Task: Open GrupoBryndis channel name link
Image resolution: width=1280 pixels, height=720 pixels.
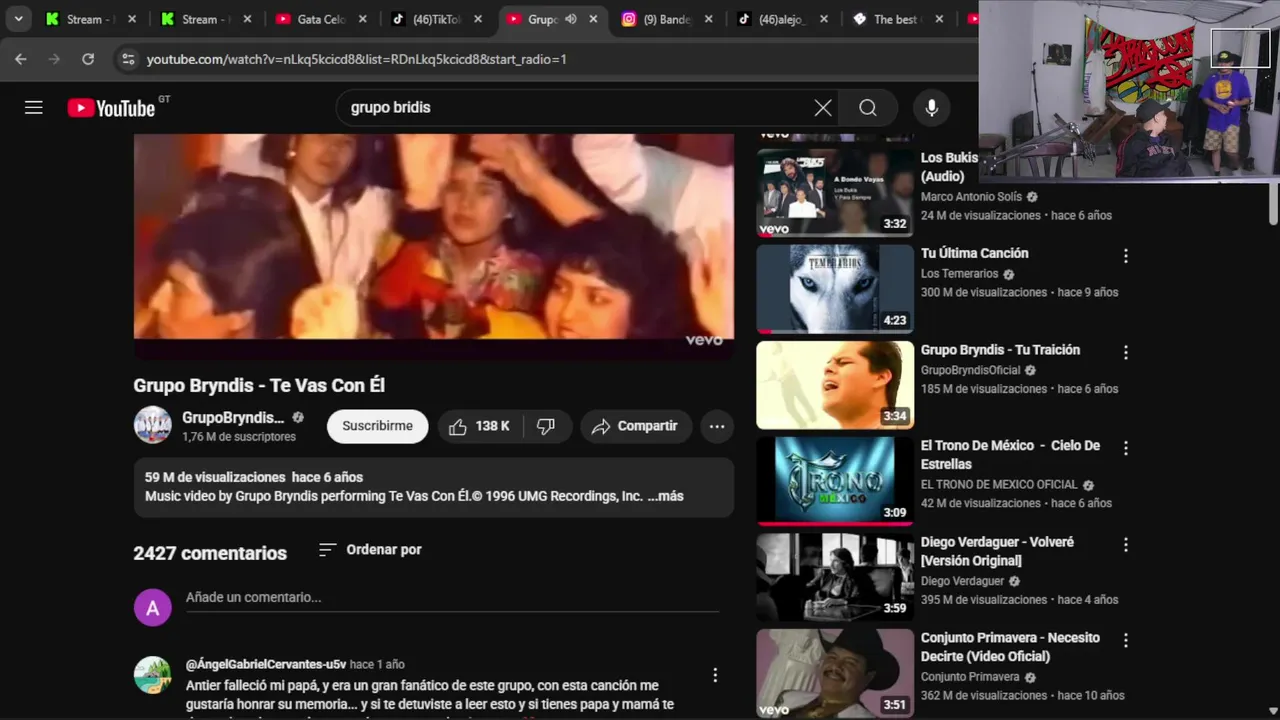Action: 233,417
